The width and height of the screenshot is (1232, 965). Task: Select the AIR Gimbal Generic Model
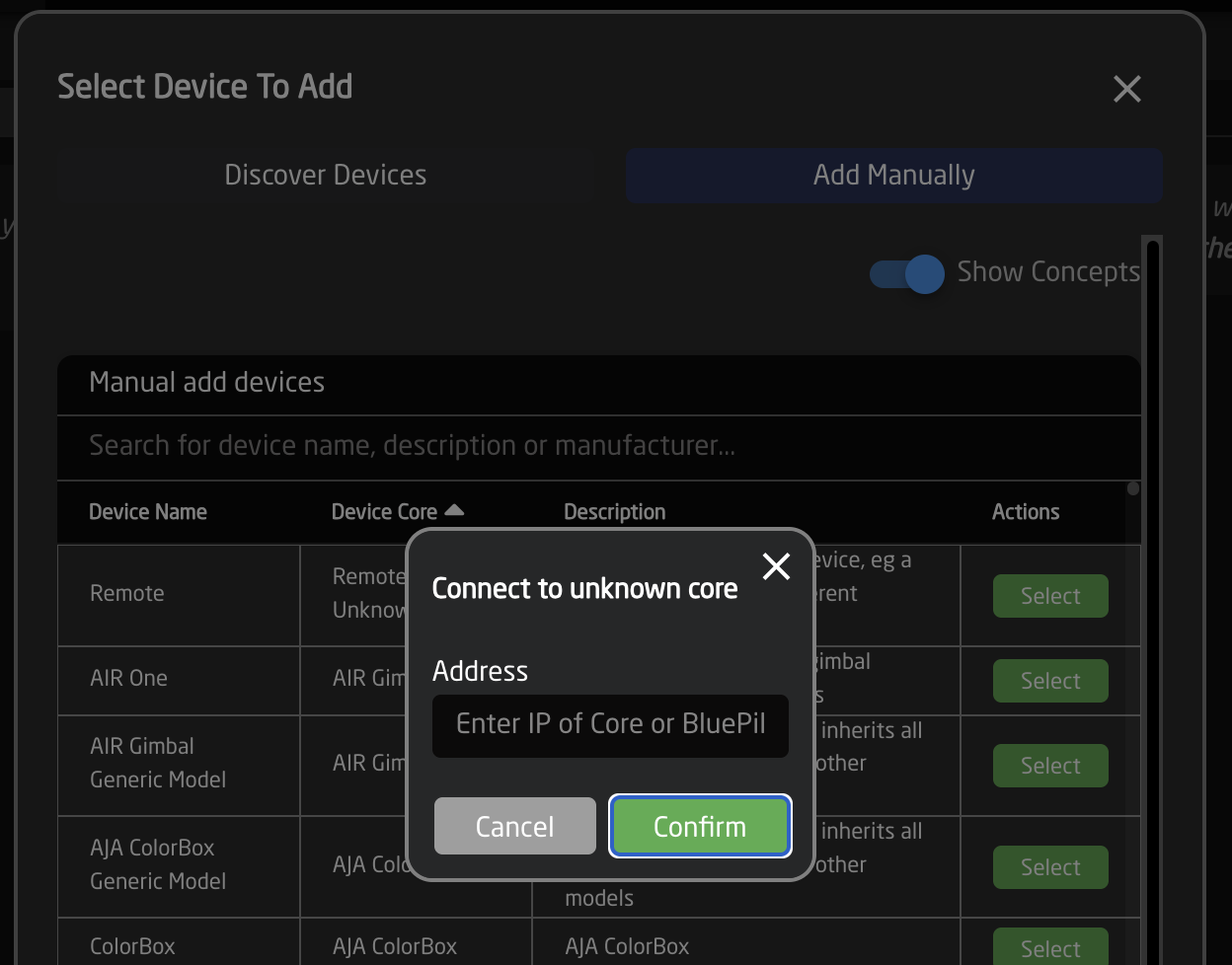coord(1049,766)
